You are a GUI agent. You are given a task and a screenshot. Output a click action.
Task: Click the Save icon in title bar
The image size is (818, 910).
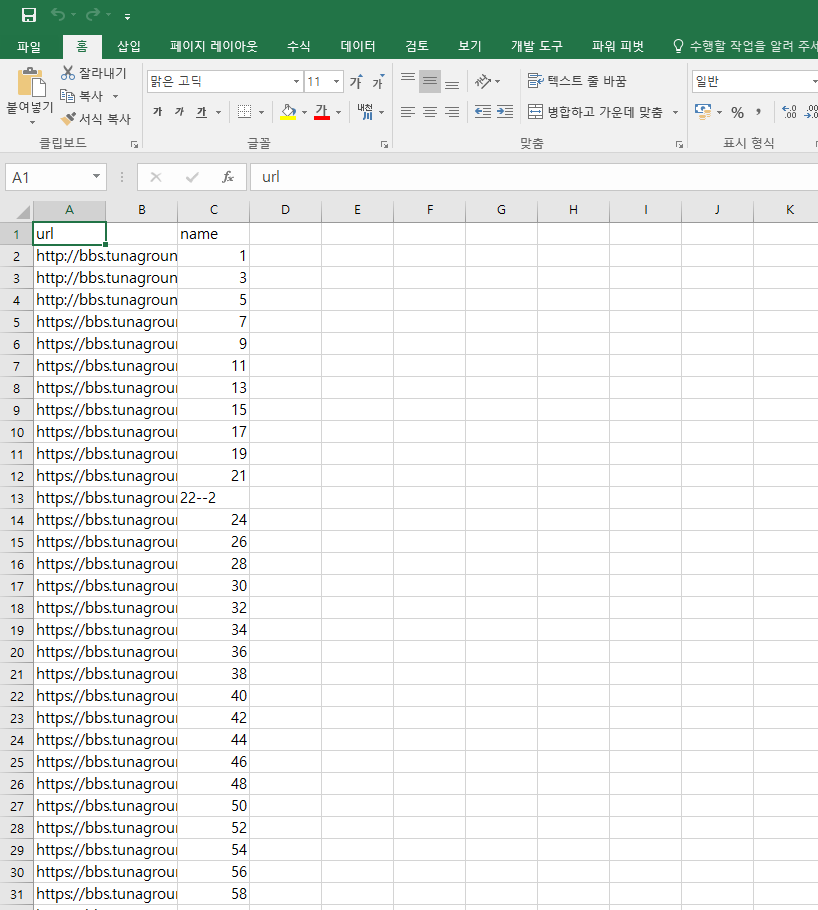click(x=29, y=15)
